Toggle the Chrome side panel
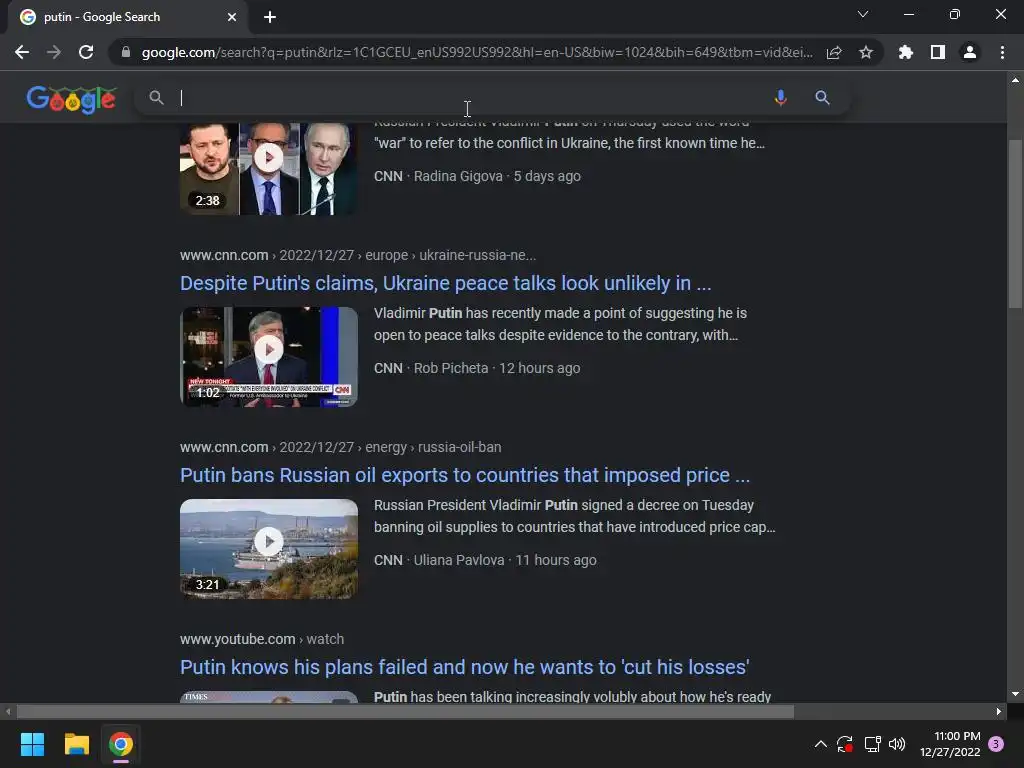Viewport: 1024px width, 768px height. coord(938,52)
